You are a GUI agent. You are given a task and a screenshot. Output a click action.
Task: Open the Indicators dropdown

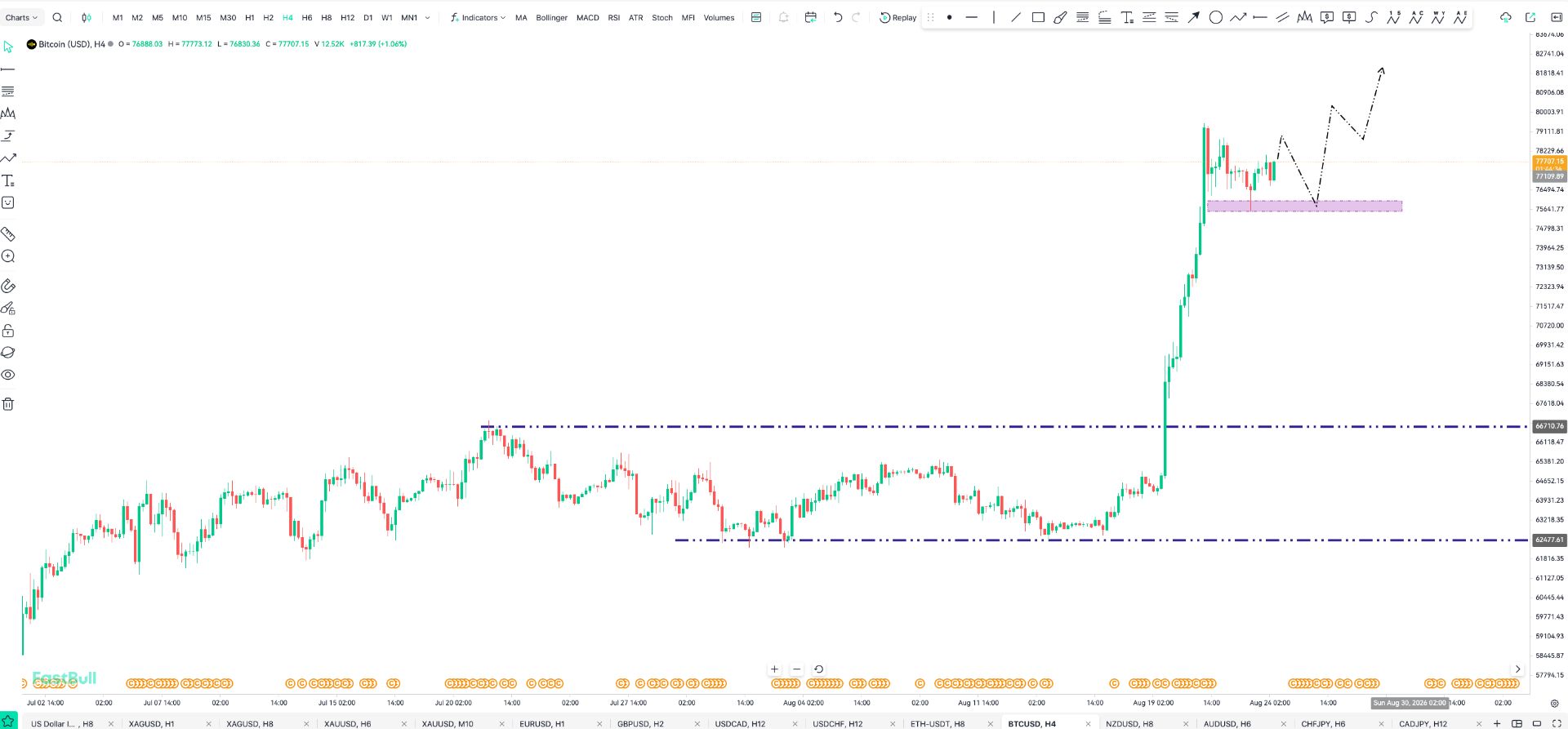click(x=478, y=17)
